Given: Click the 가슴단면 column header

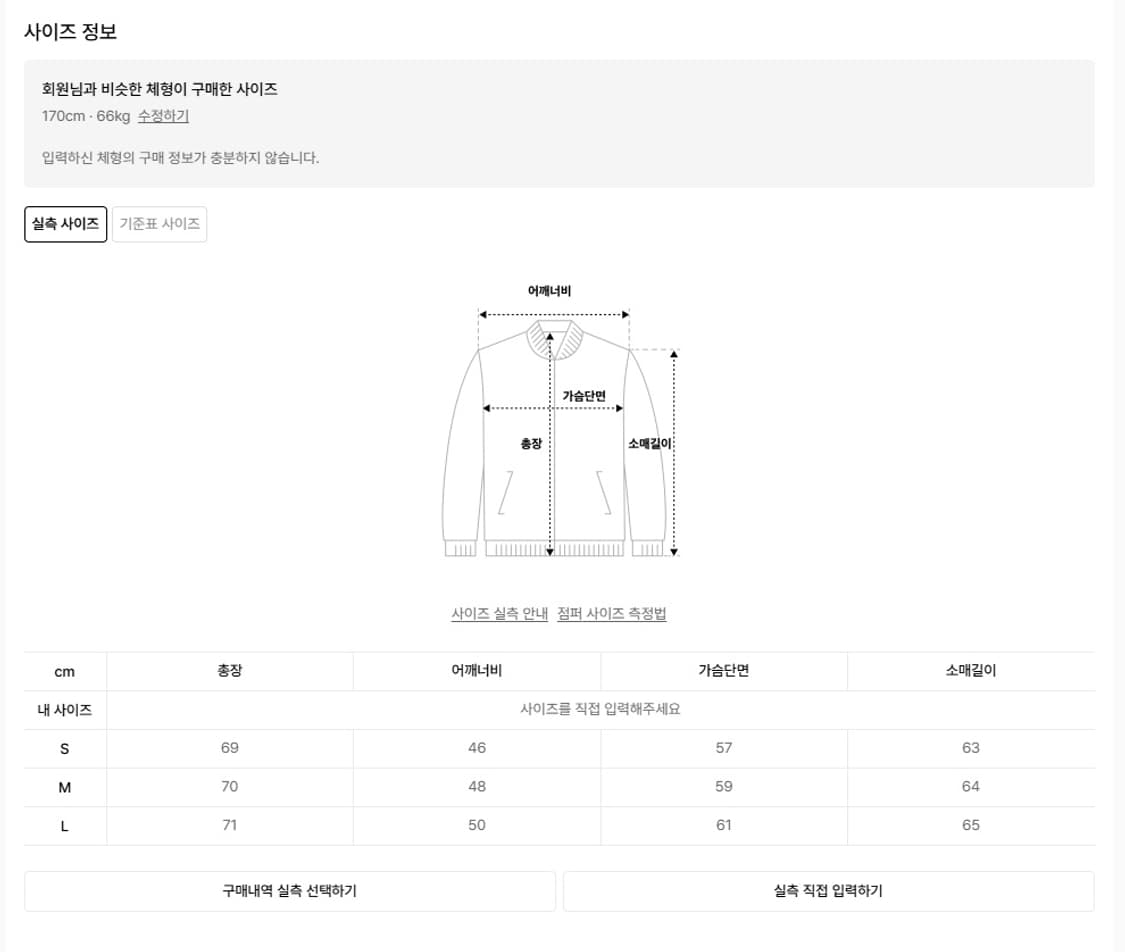Looking at the screenshot, I should (723, 671).
